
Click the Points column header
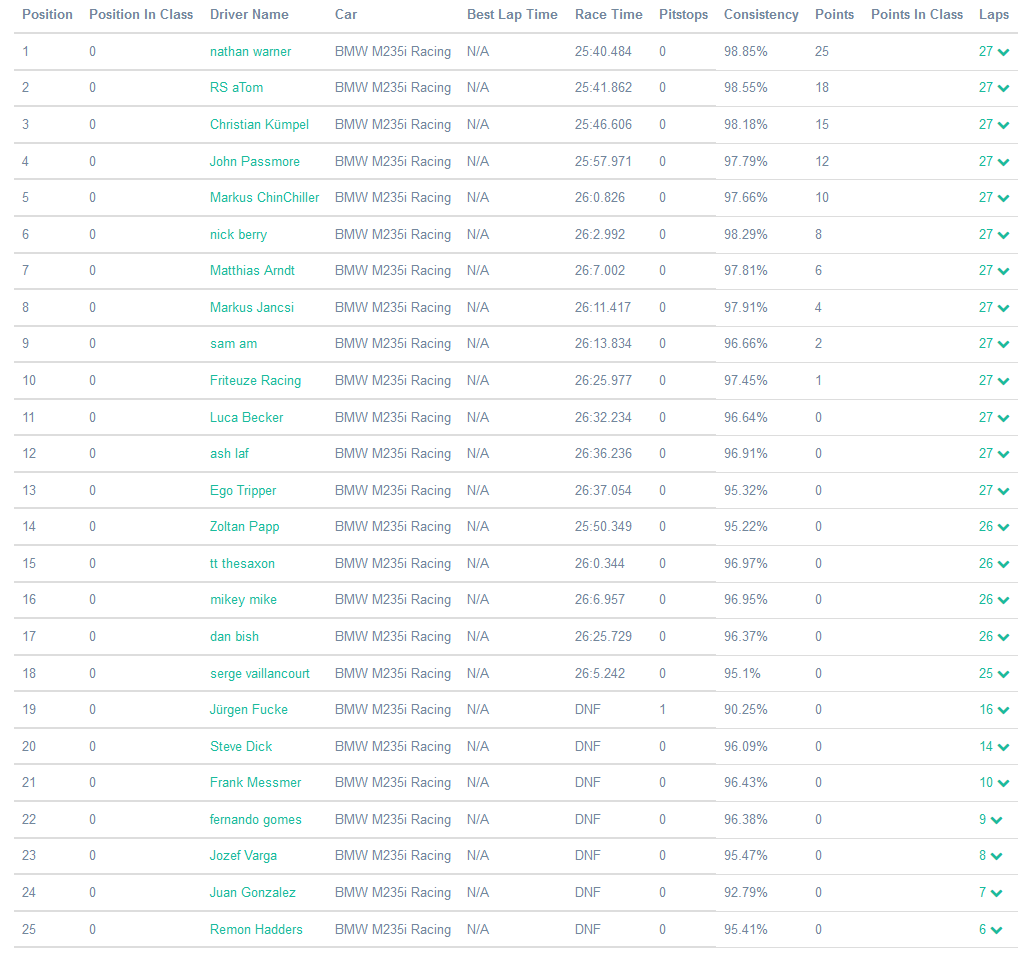coord(834,15)
